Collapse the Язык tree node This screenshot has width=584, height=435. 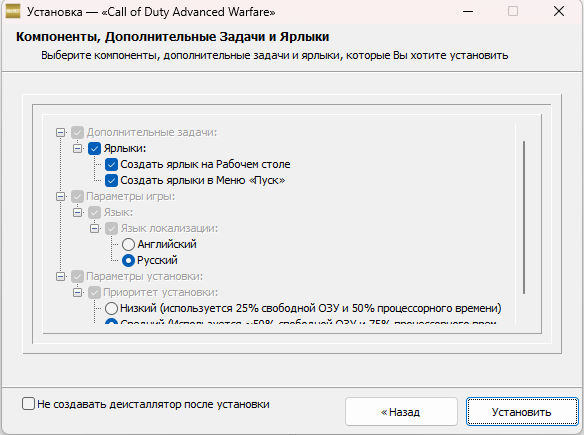(x=77, y=213)
